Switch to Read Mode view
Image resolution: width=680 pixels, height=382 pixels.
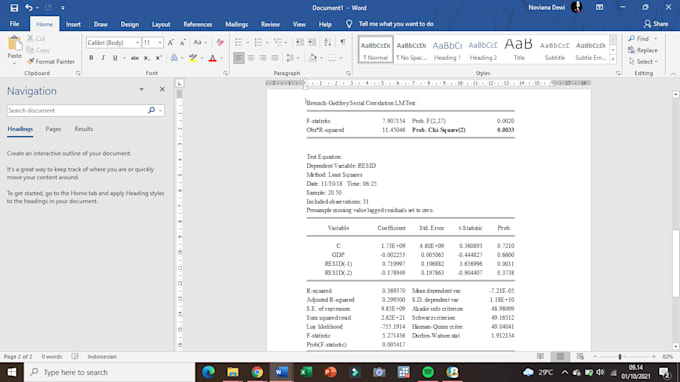[540, 356]
